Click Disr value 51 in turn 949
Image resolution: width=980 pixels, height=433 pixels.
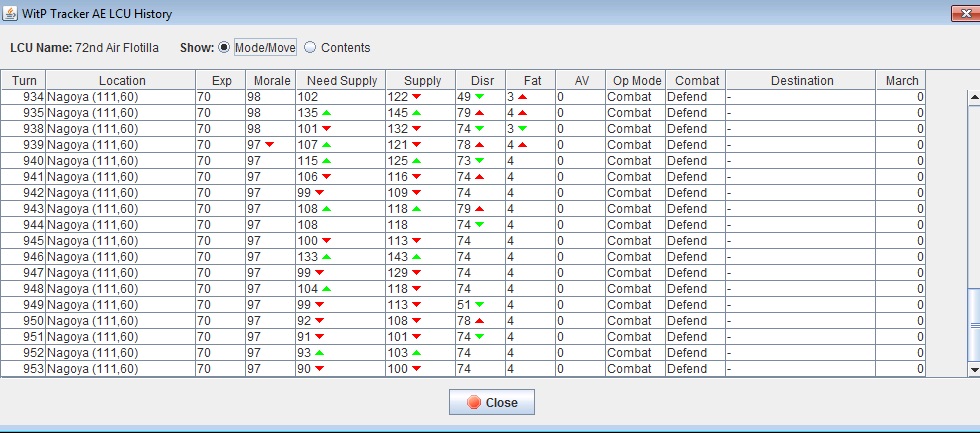481,305
